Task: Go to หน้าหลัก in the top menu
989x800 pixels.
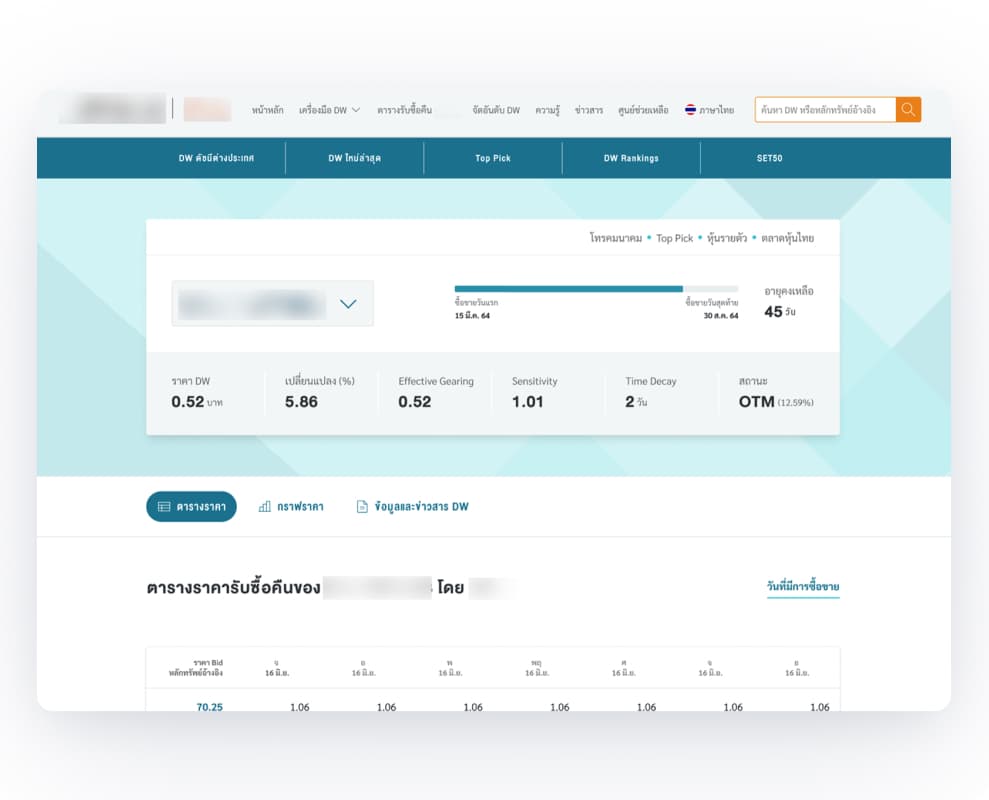Action: click(x=267, y=110)
